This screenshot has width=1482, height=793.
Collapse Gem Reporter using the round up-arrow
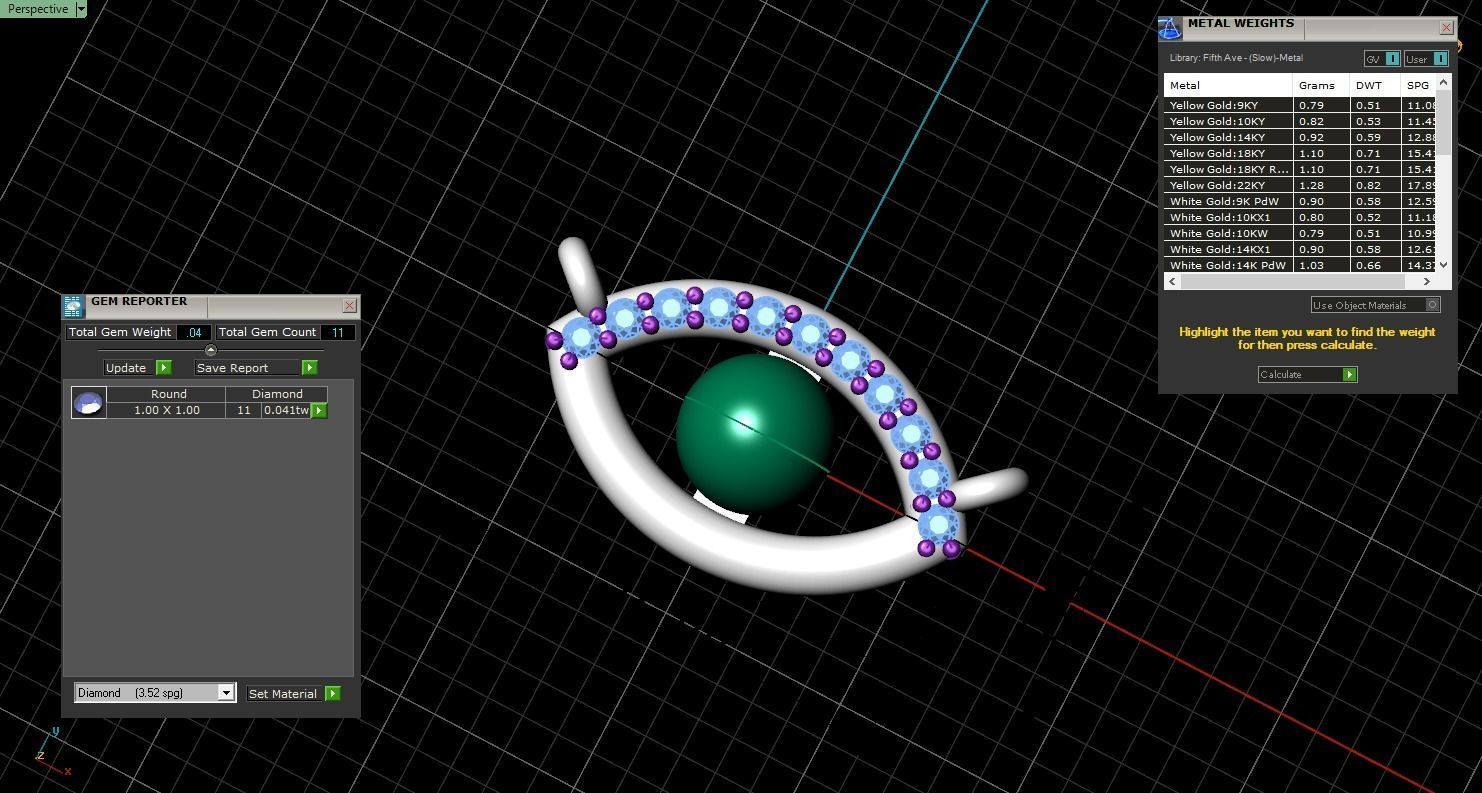tap(210, 350)
